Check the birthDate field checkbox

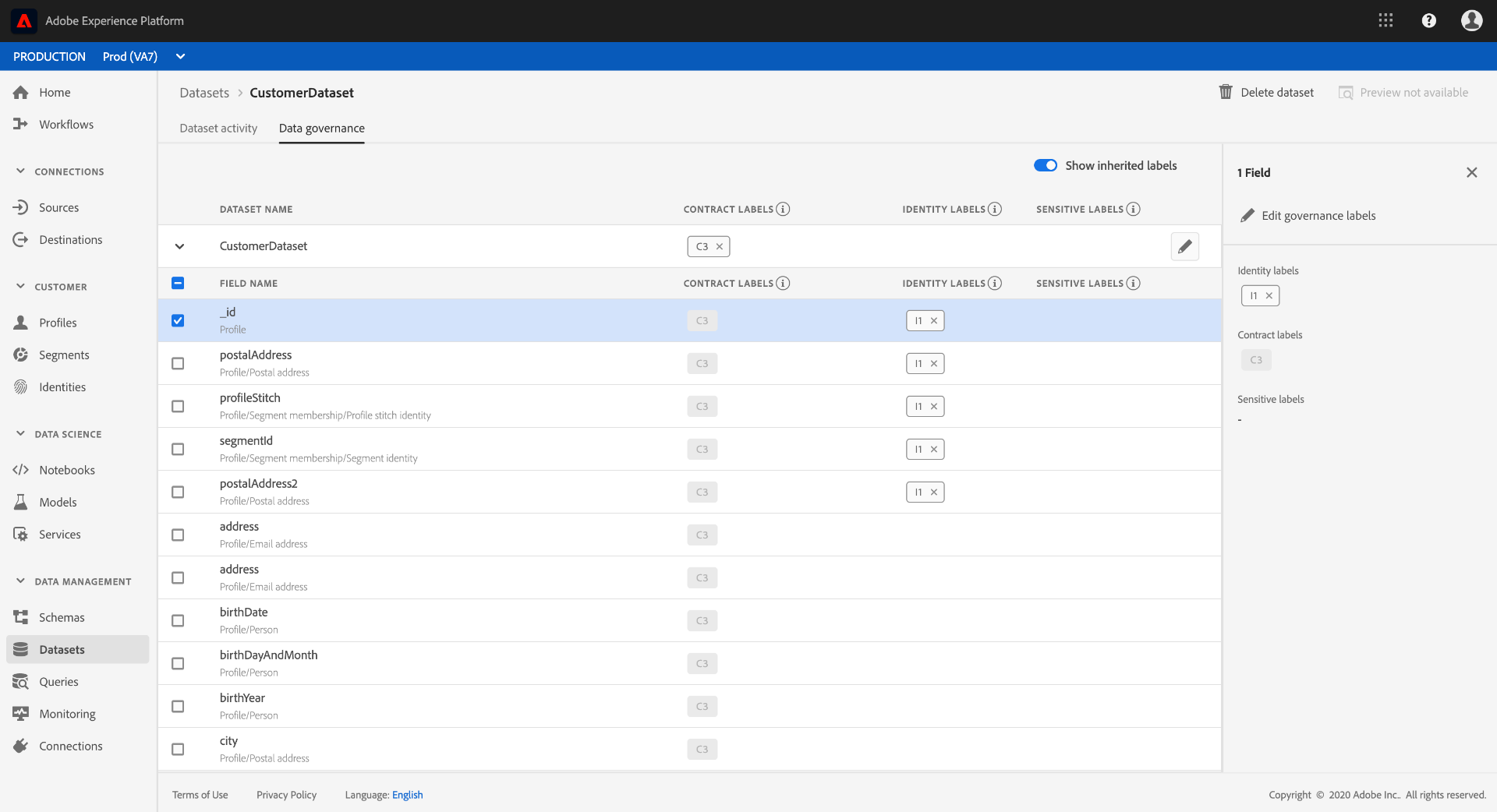pyautogui.click(x=178, y=621)
